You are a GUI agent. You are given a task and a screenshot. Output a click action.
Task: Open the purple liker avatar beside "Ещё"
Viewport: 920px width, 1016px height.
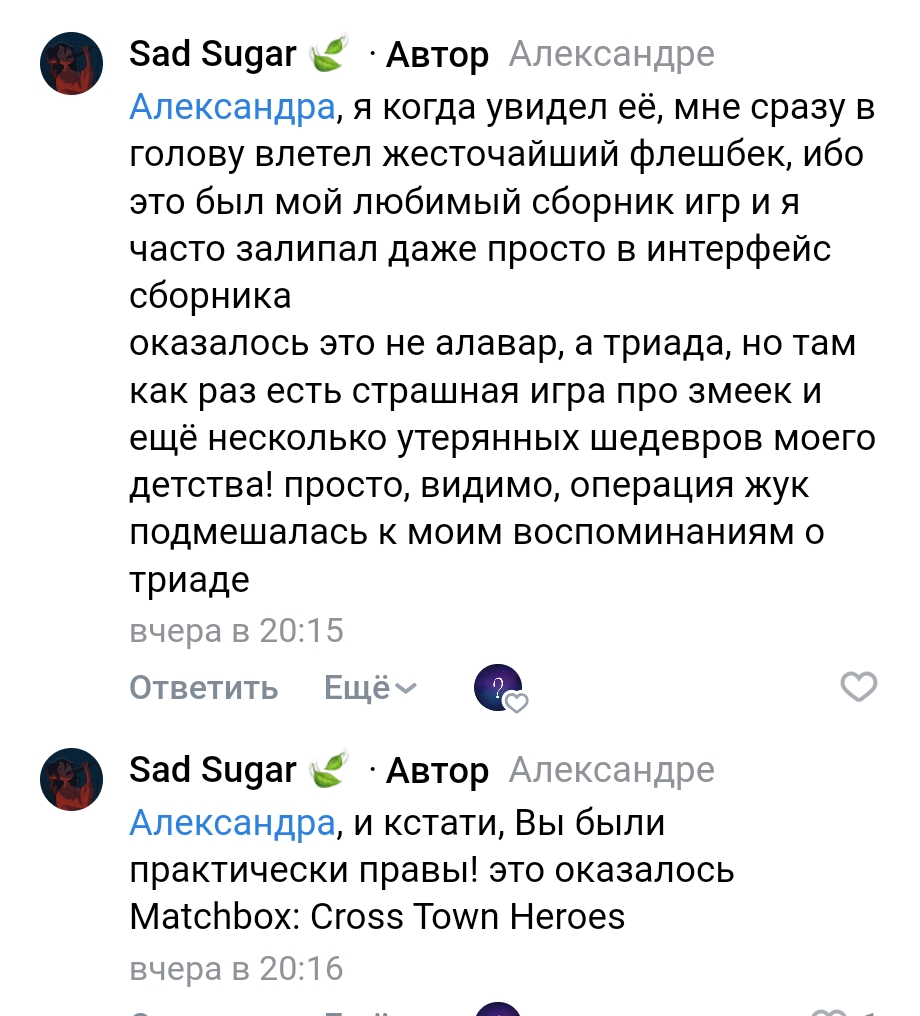point(498,688)
